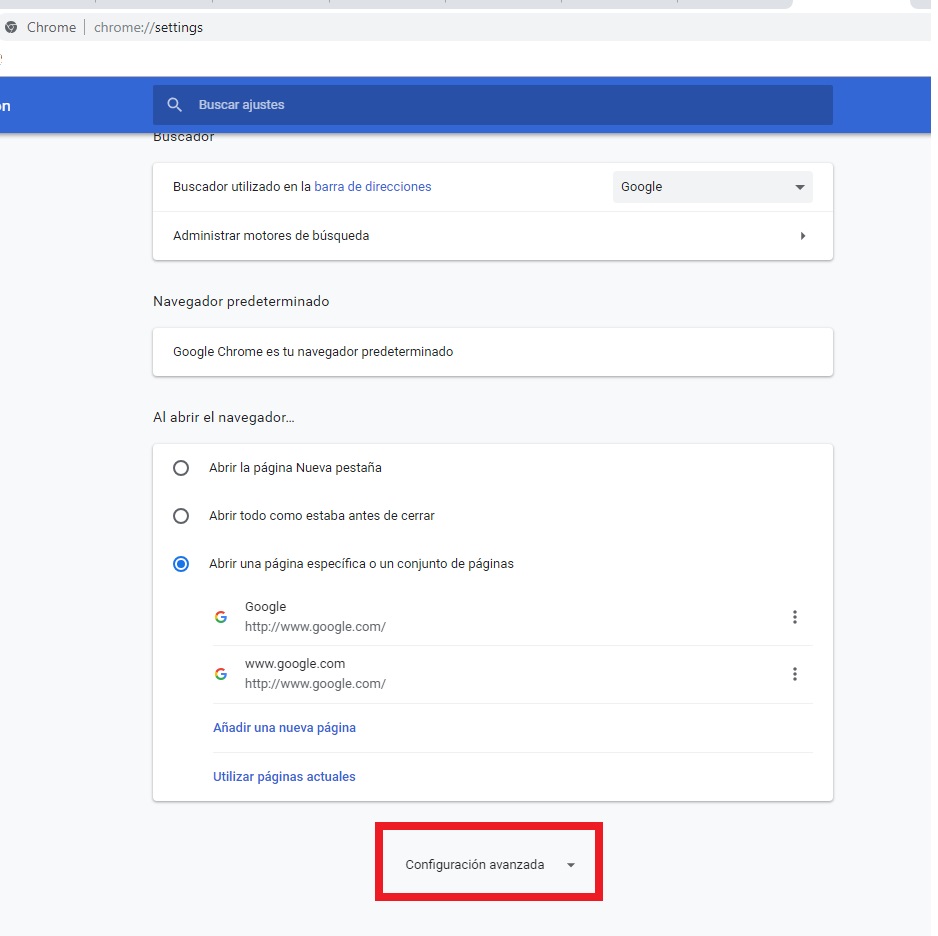Click the 'www.google.com' startup page title

(295, 664)
